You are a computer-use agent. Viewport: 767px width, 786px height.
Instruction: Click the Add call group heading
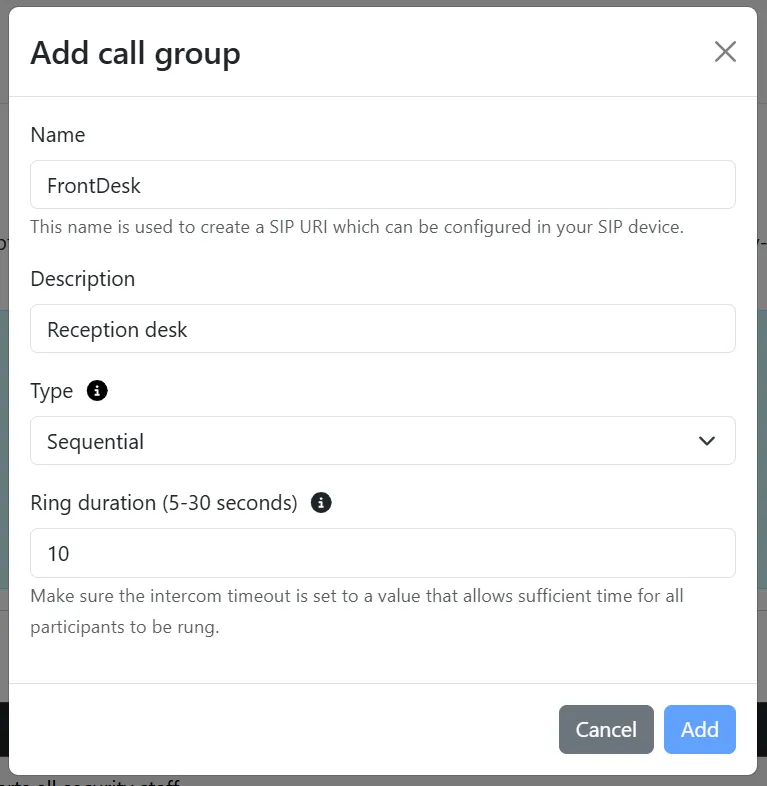(x=135, y=53)
